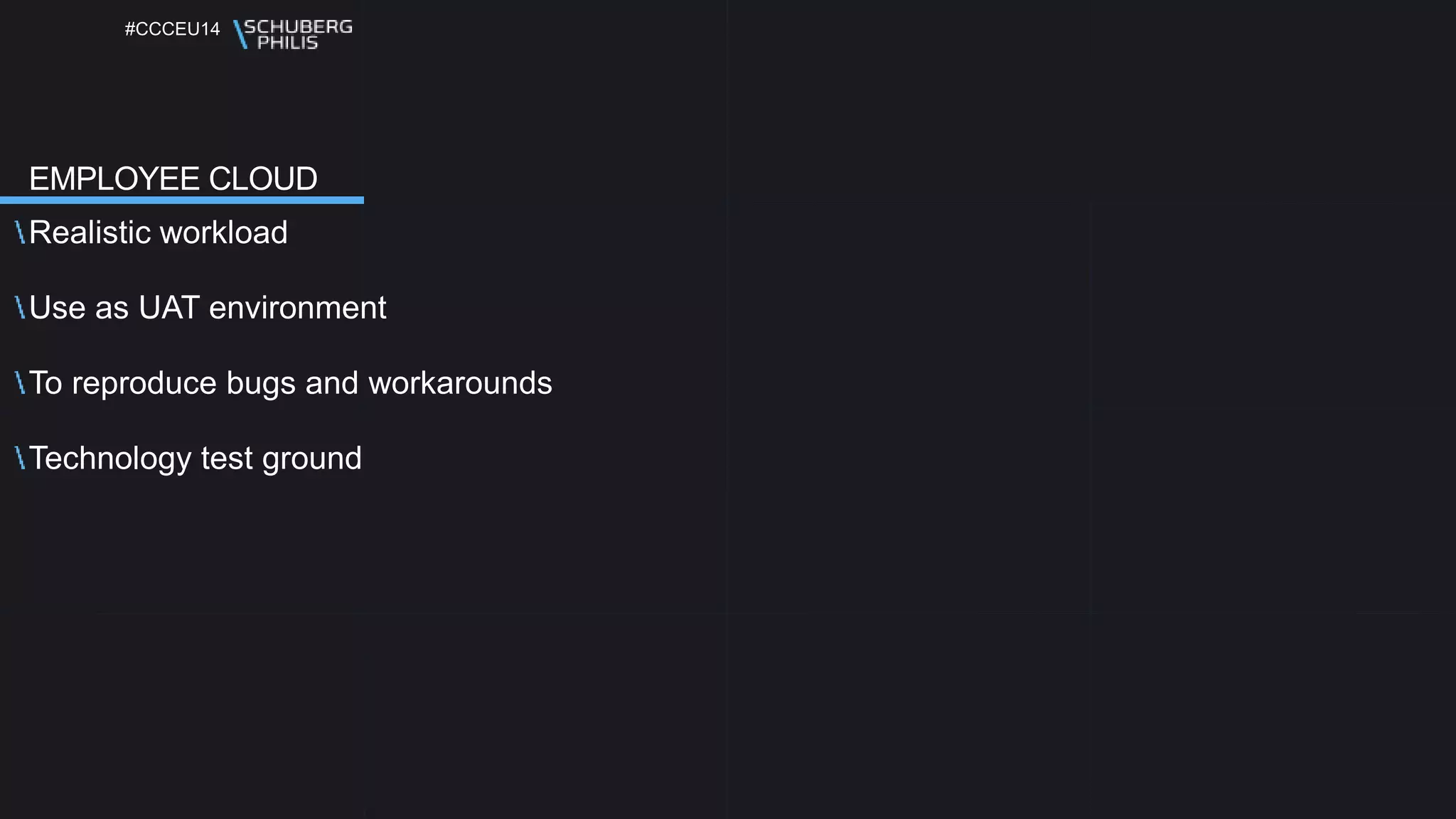Viewport: 1456px width, 819px height.
Task: Select the Realistic workload bullet text
Action: (159, 232)
